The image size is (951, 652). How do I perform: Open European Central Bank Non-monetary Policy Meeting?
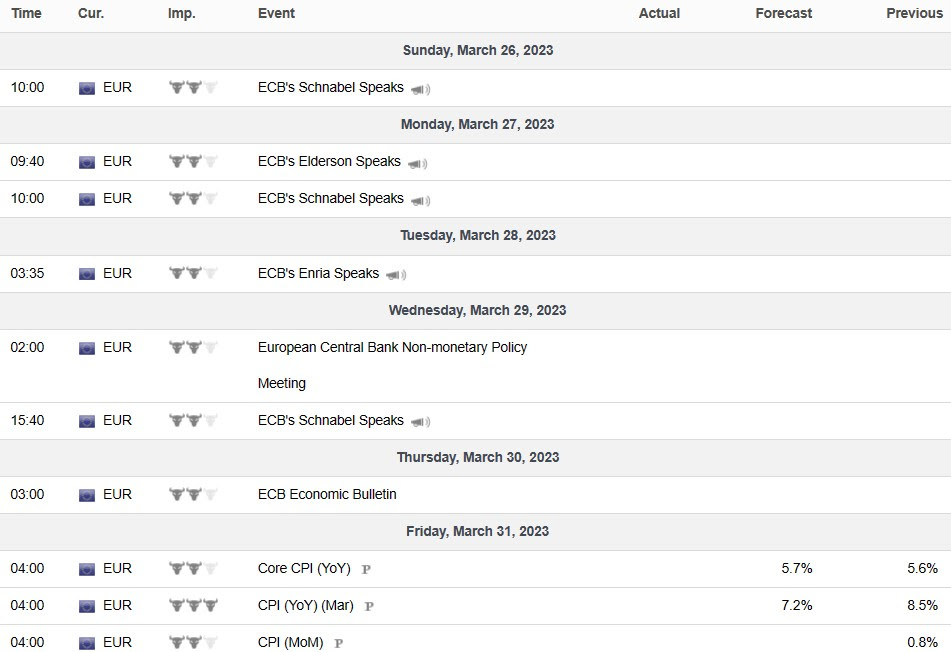coord(392,347)
